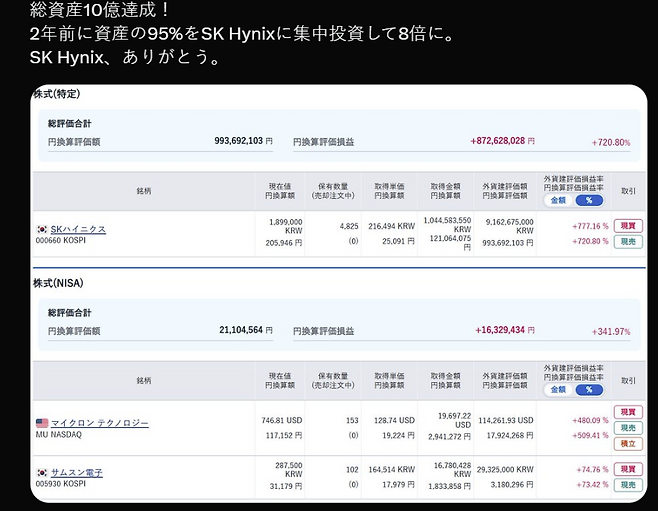
Task: Click 現買 button in サムスン電子 row
Action: 628,469
